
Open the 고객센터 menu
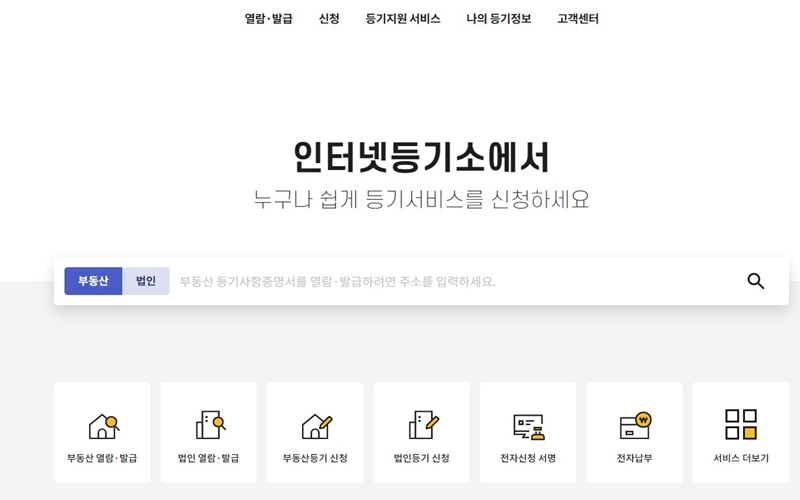pyautogui.click(x=578, y=19)
